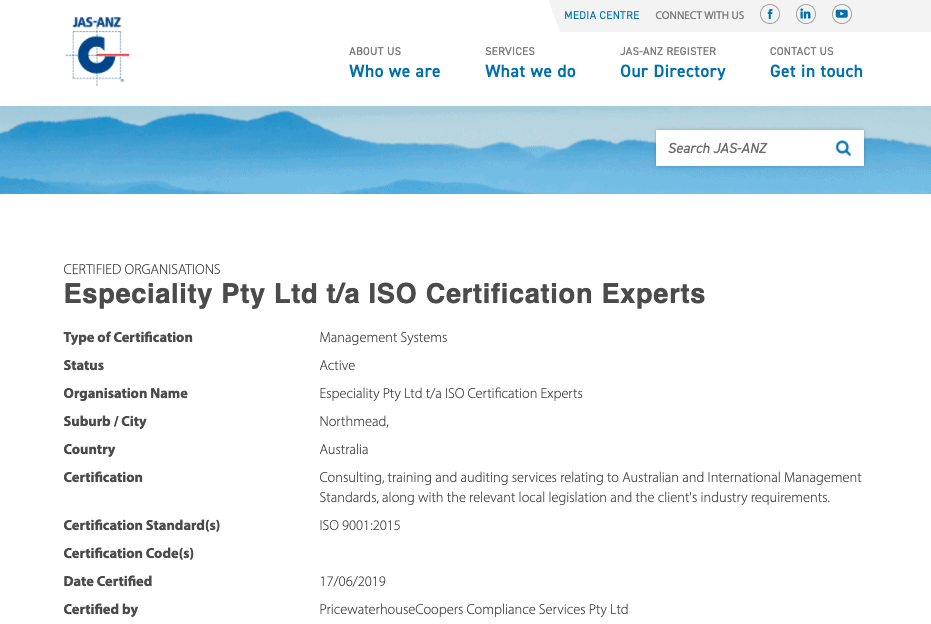Screen dimensions: 931x624
Task: Click the Certification Code(s) label
Action: (x=129, y=553)
